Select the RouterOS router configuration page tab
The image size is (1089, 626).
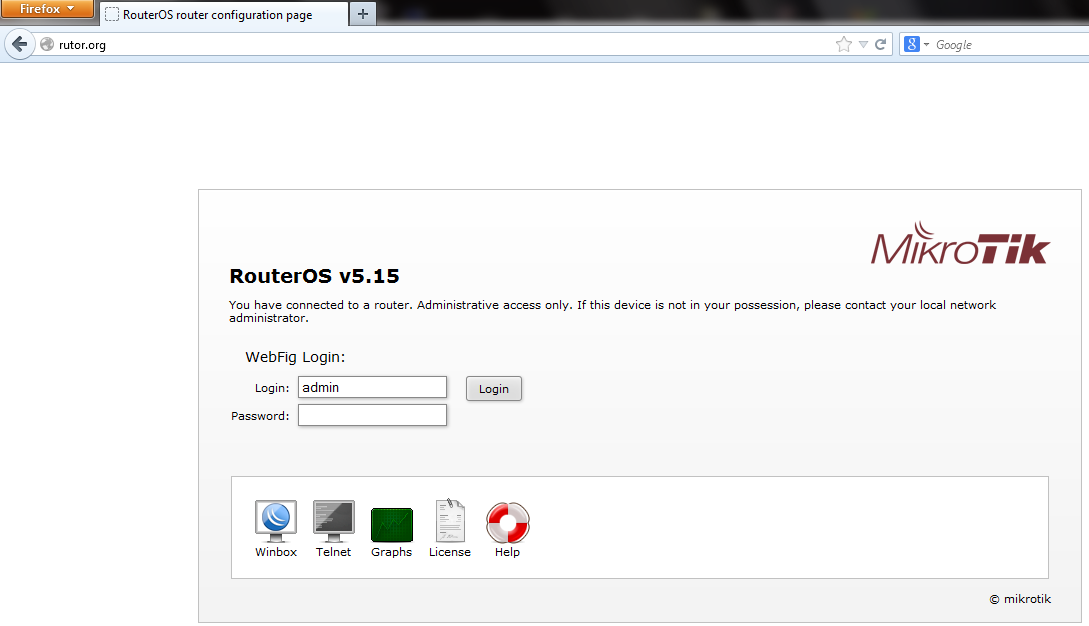(x=224, y=15)
